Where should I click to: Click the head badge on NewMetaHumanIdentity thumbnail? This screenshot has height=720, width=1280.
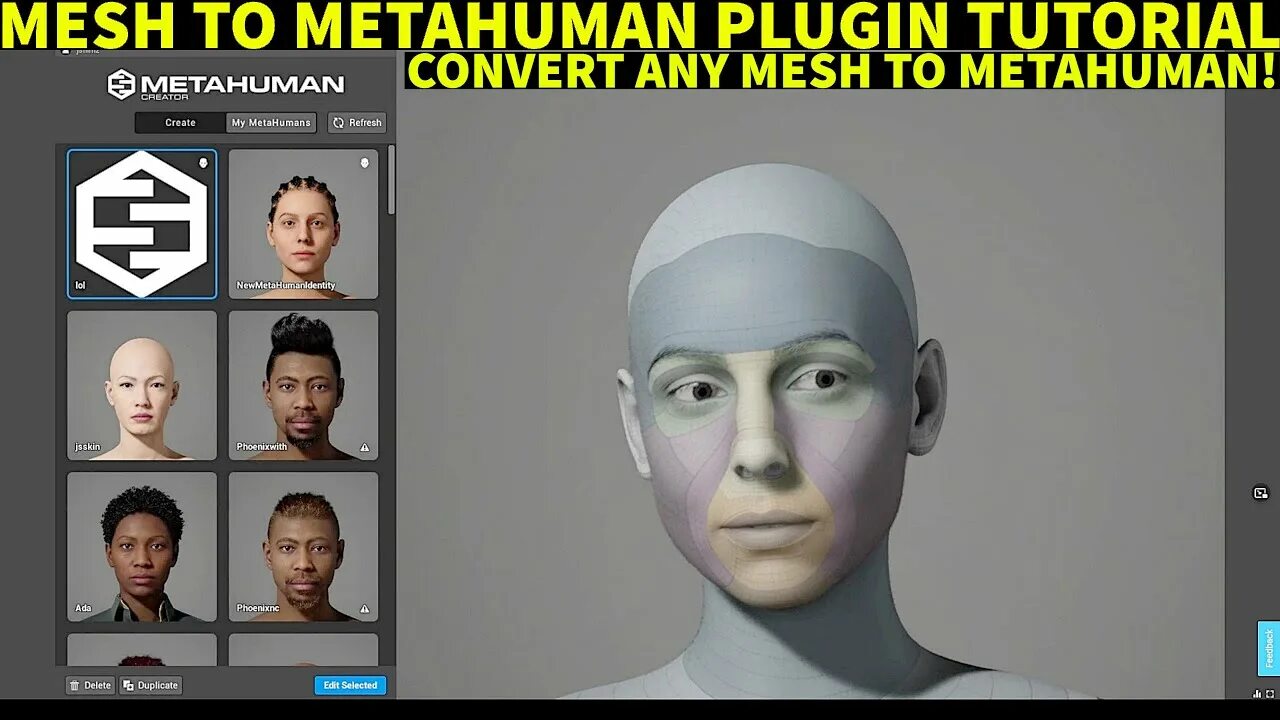click(x=365, y=162)
